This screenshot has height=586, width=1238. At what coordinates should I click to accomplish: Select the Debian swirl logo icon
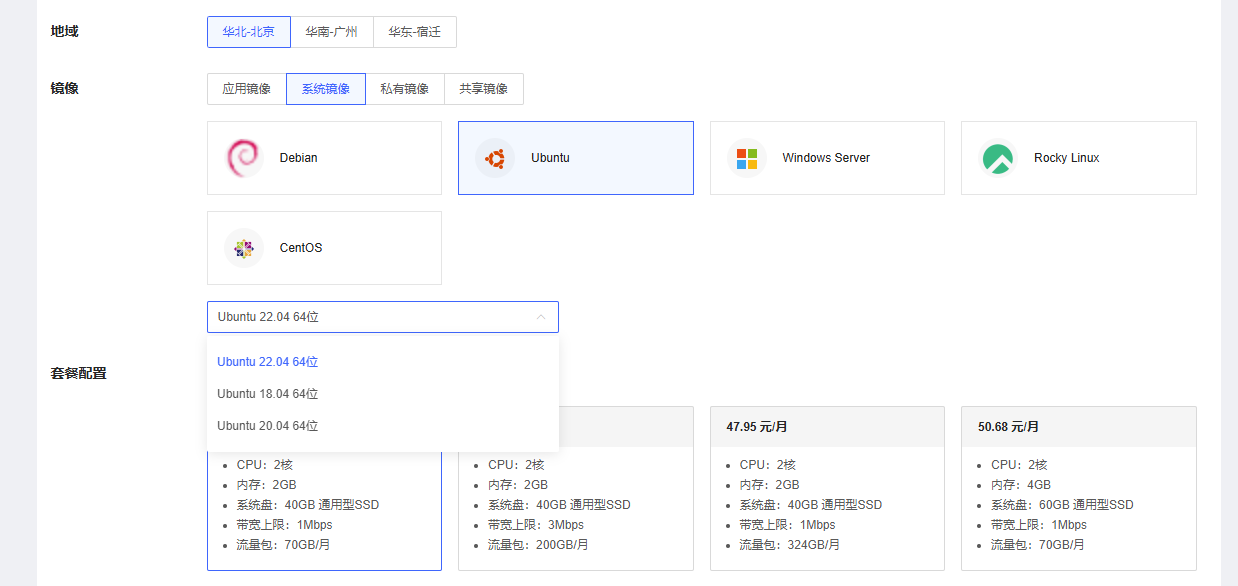click(243, 158)
